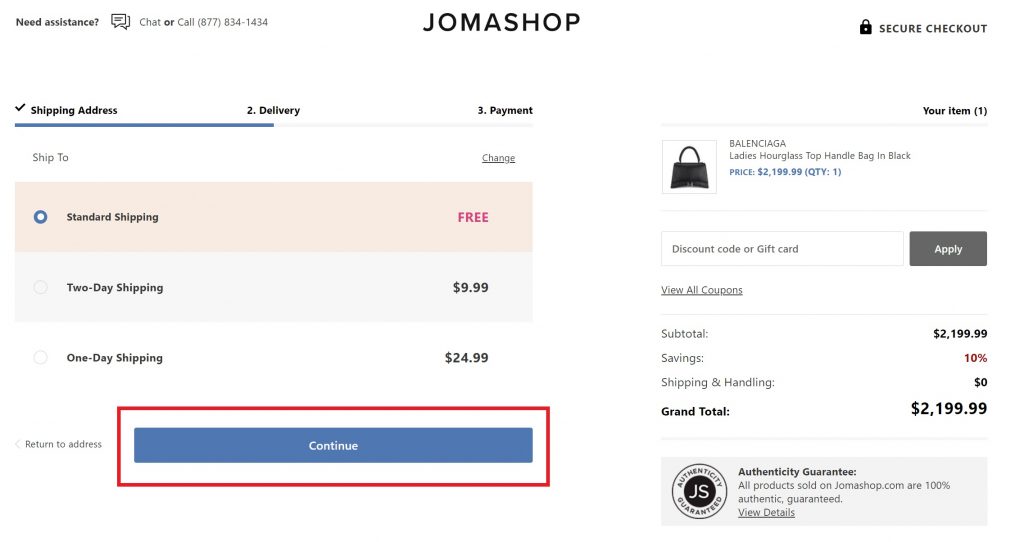Open Authenticity Guarantee View Details link
Viewport: 1024px width, 542px height.
(x=766, y=513)
